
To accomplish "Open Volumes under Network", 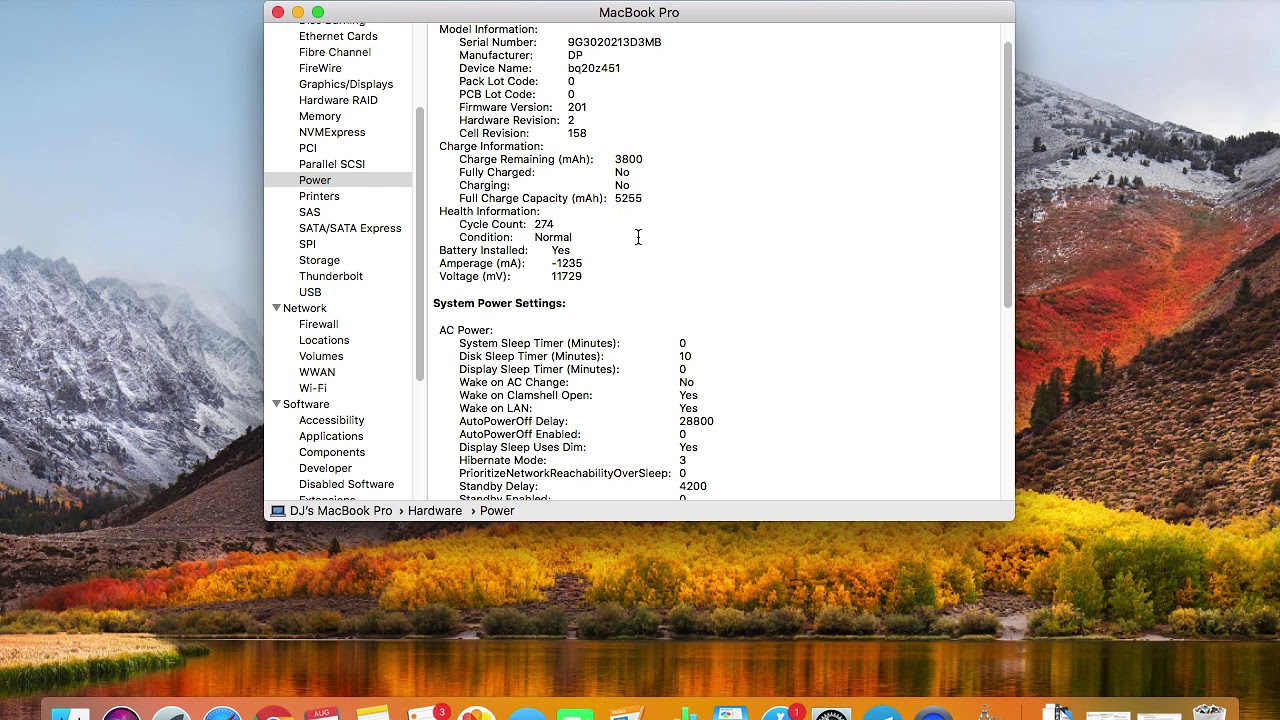I will [x=321, y=356].
